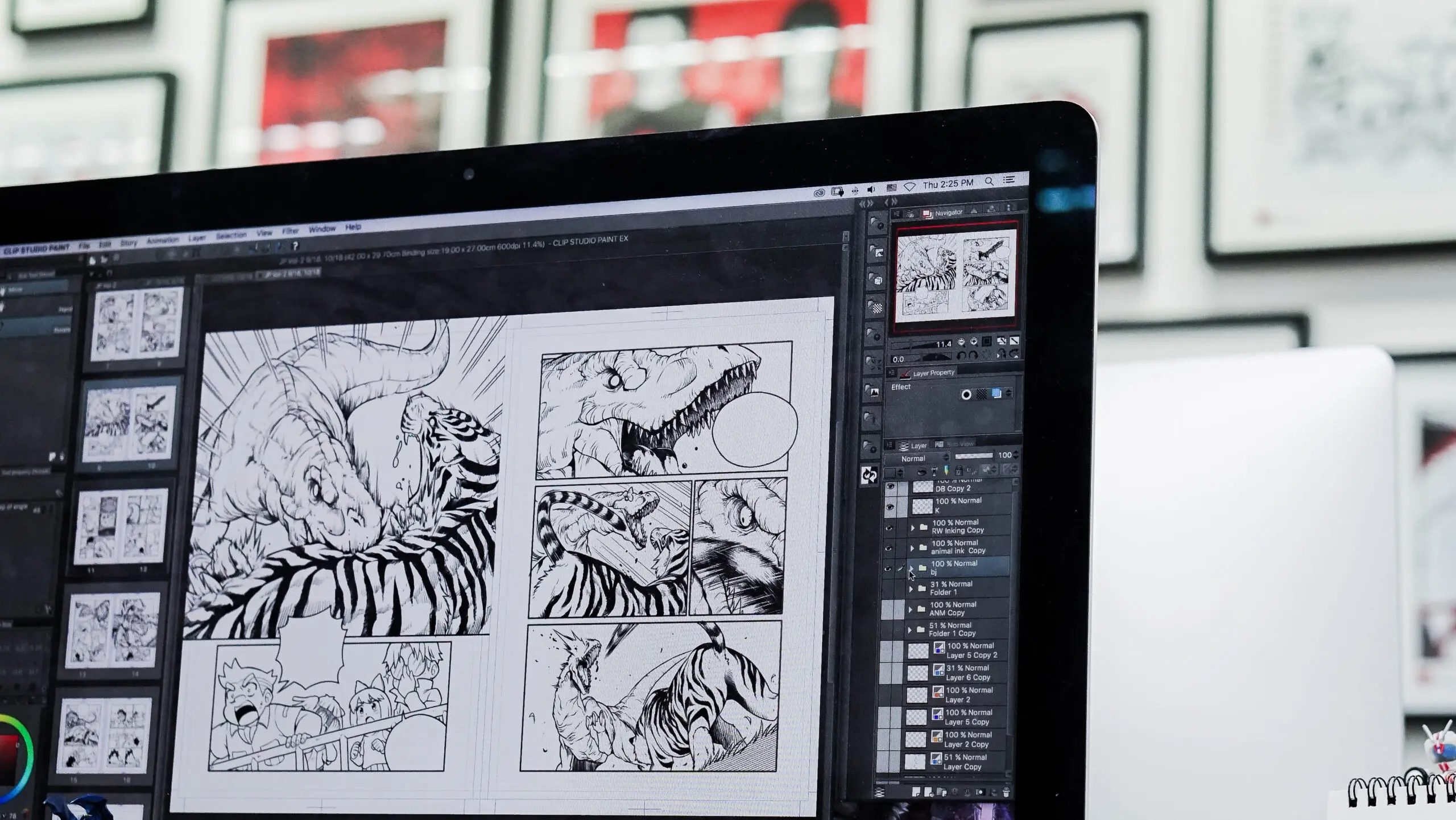Toggle visibility of animal ink Copy

pyautogui.click(x=888, y=548)
